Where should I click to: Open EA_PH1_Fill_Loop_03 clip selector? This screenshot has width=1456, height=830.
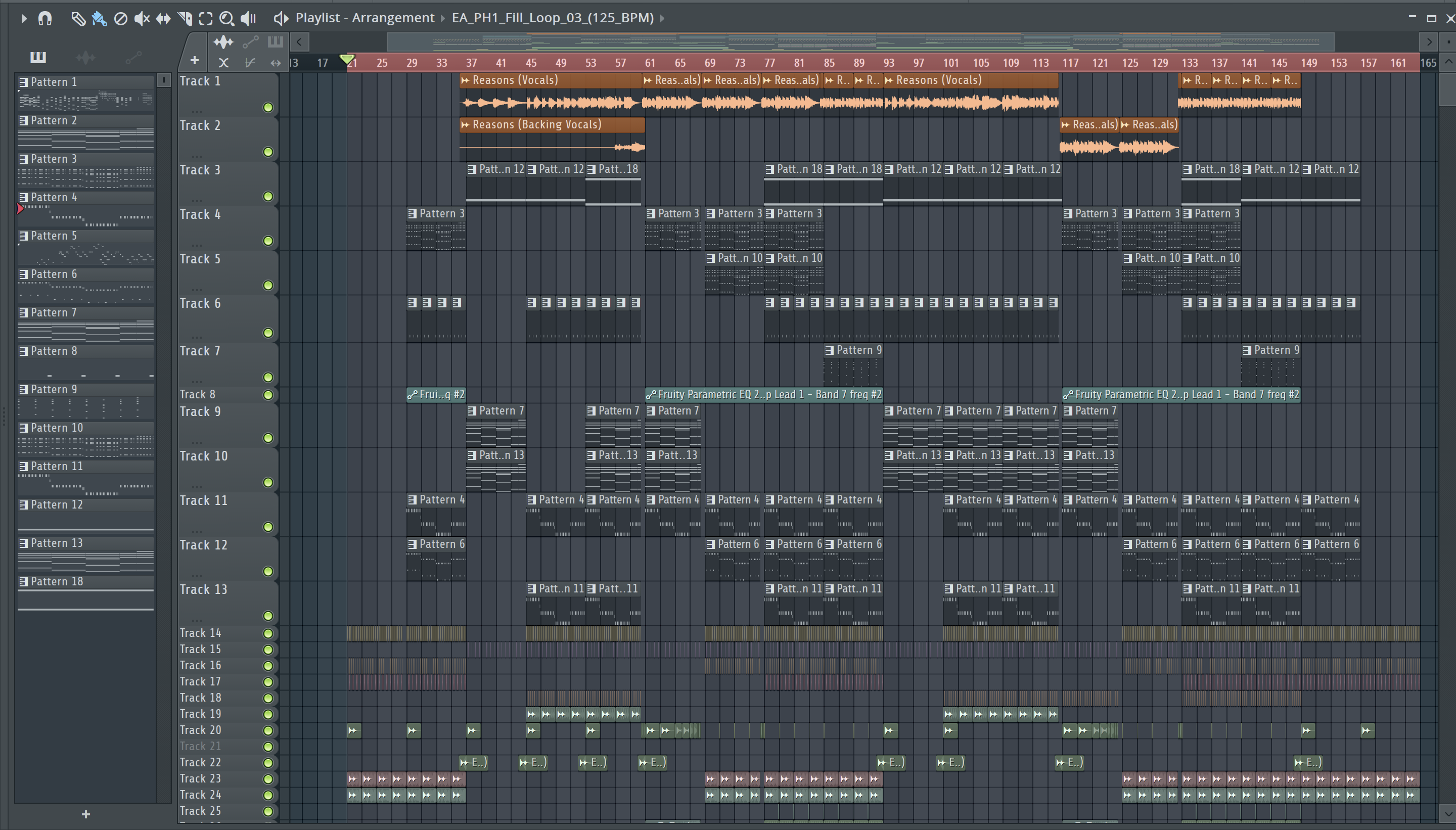coord(553,18)
